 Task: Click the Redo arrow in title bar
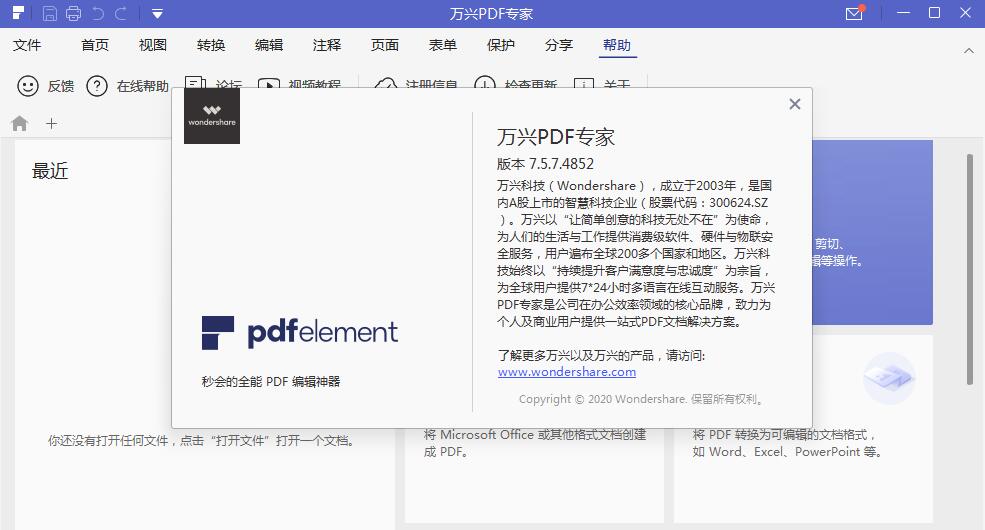click(121, 13)
